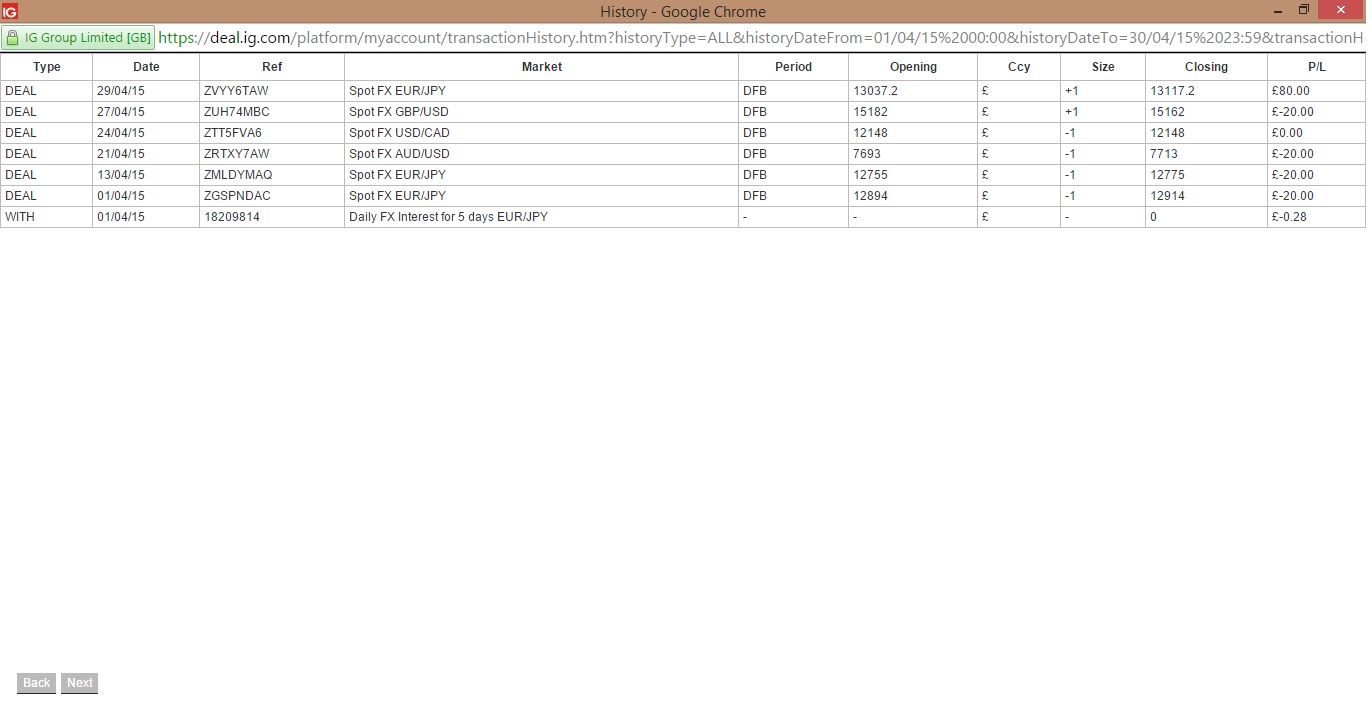Click the Type column header
Image resolution: width=1372 pixels, height=704 pixels.
[x=47, y=67]
